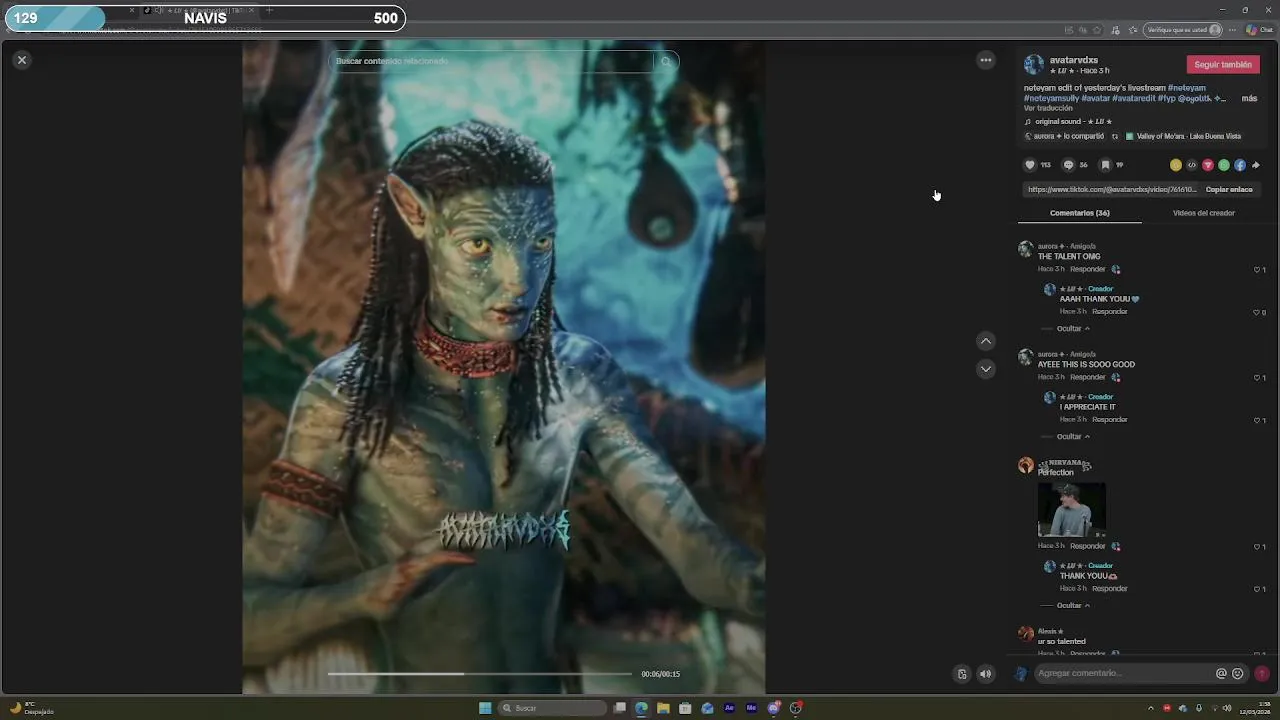Go to next video with down arrow

point(986,369)
